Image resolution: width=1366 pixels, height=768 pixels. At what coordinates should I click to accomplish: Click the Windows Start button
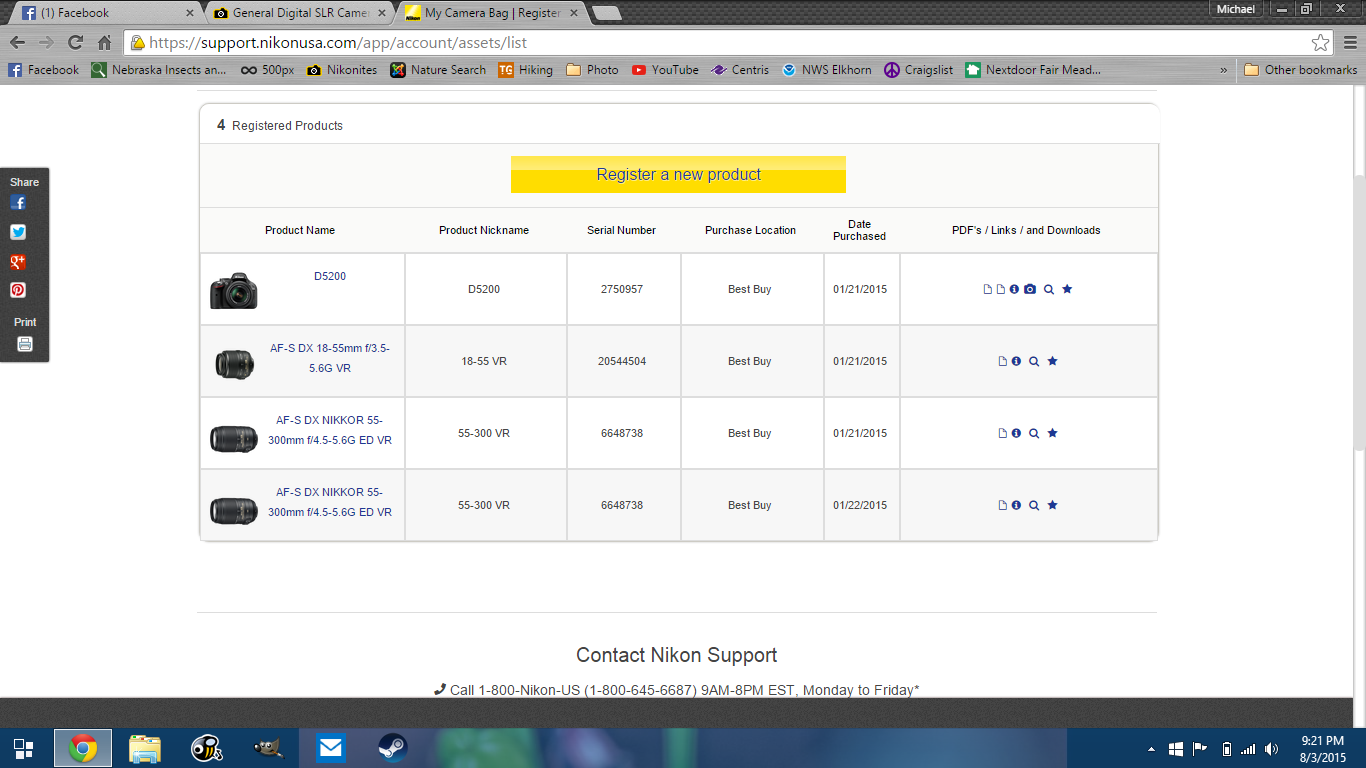pos(23,749)
